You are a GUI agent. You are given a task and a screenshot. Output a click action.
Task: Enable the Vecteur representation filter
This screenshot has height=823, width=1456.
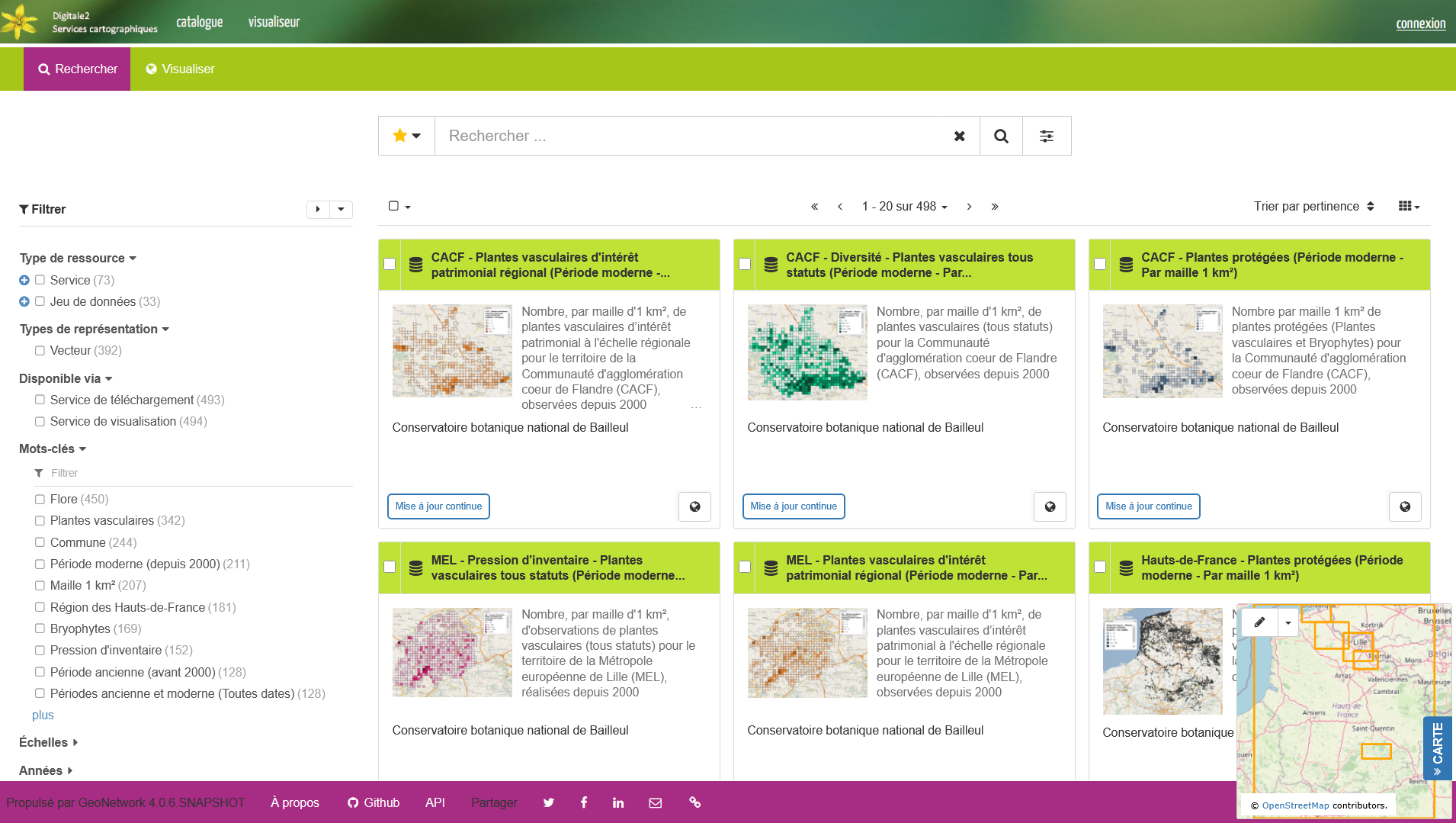pos(40,351)
